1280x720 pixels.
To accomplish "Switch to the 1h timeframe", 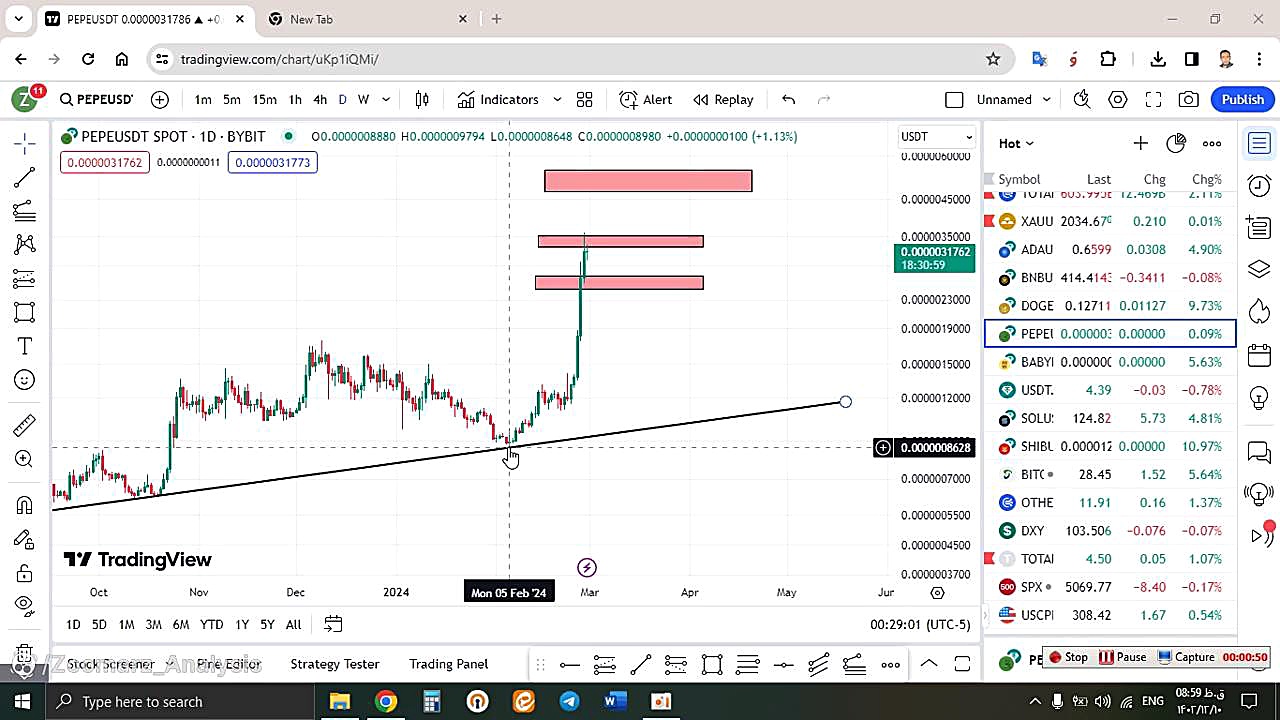I will 295,99.
